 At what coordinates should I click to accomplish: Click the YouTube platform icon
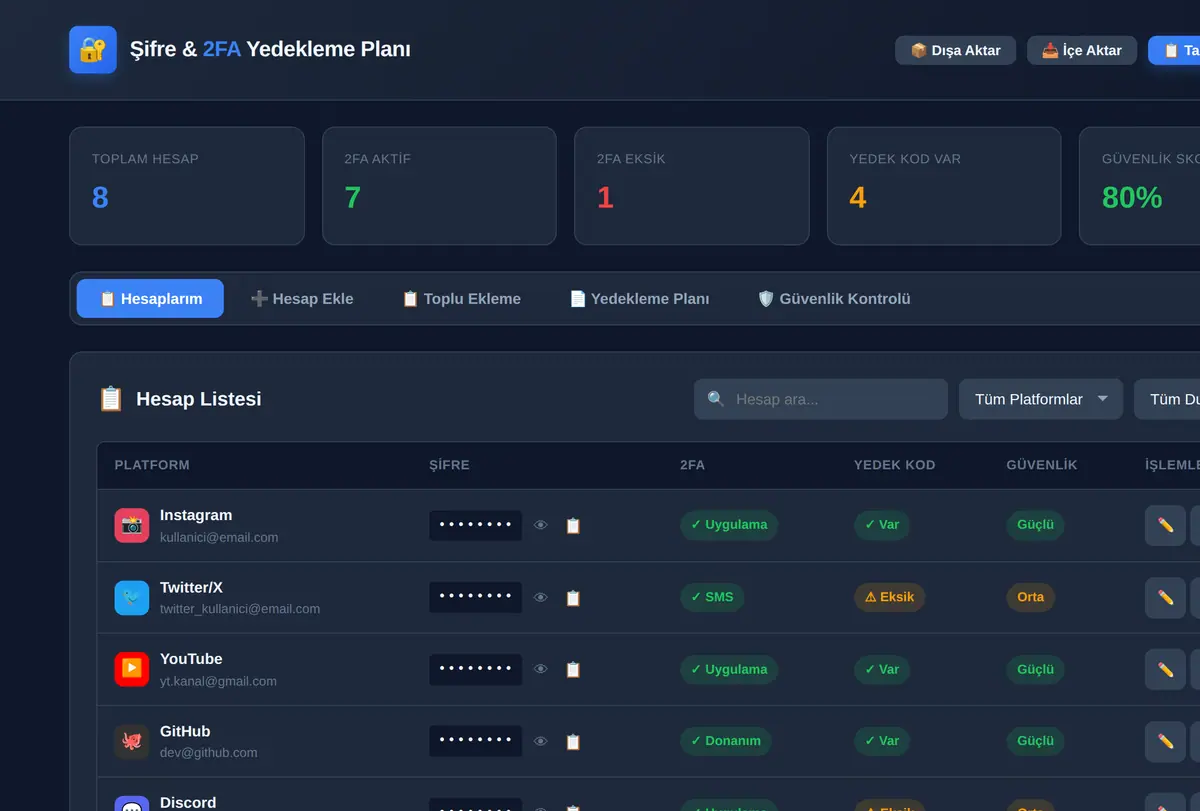pos(132,669)
